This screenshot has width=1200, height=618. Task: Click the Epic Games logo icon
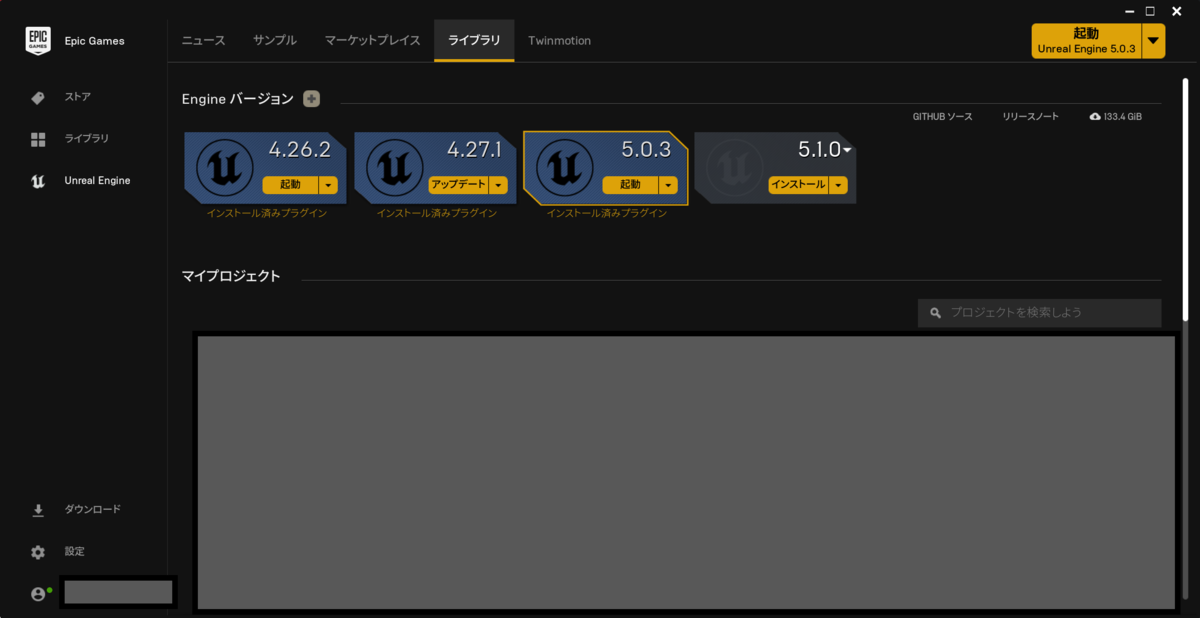click(x=38, y=40)
